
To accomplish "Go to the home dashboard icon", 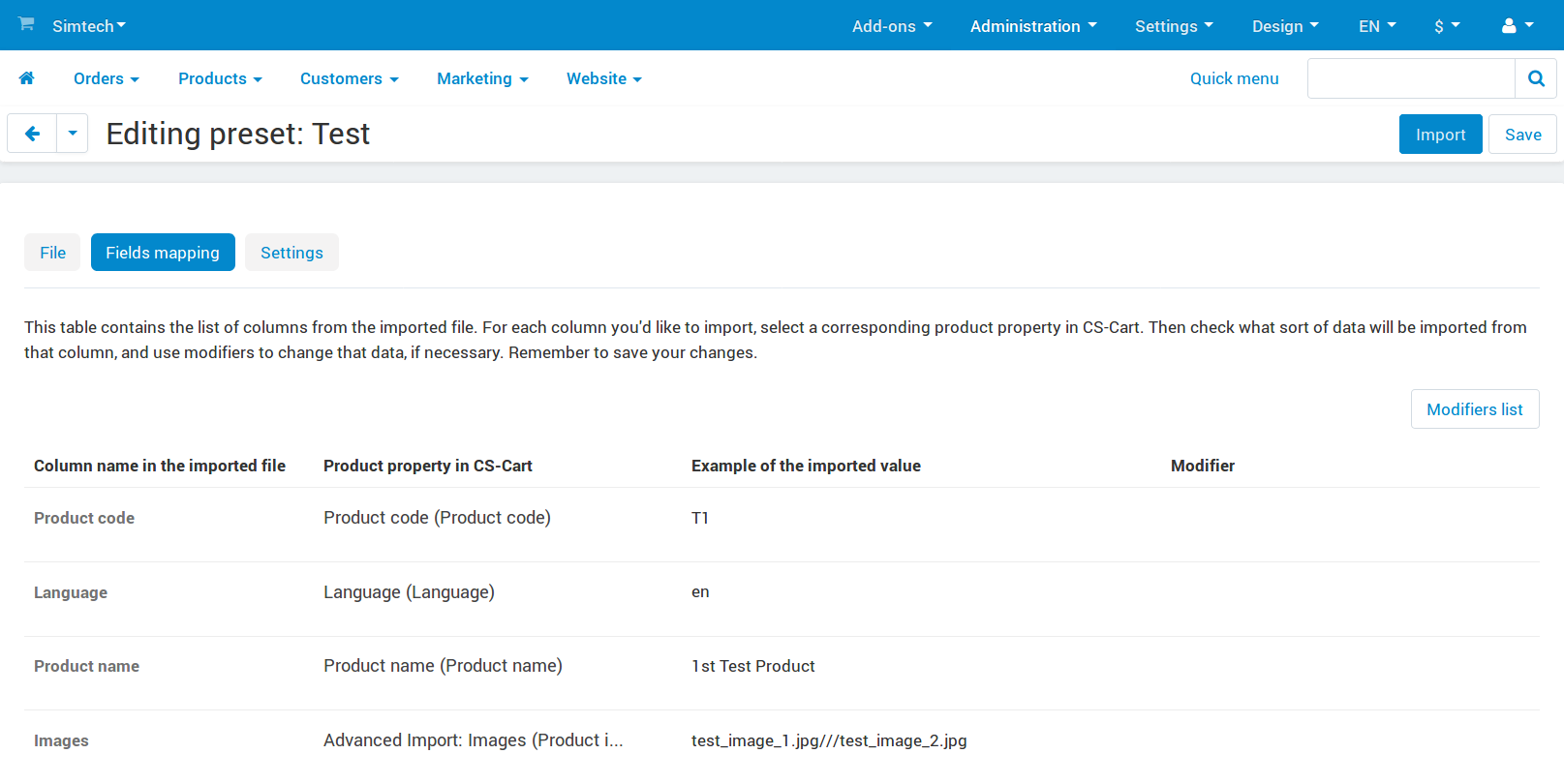I will (26, 78).
